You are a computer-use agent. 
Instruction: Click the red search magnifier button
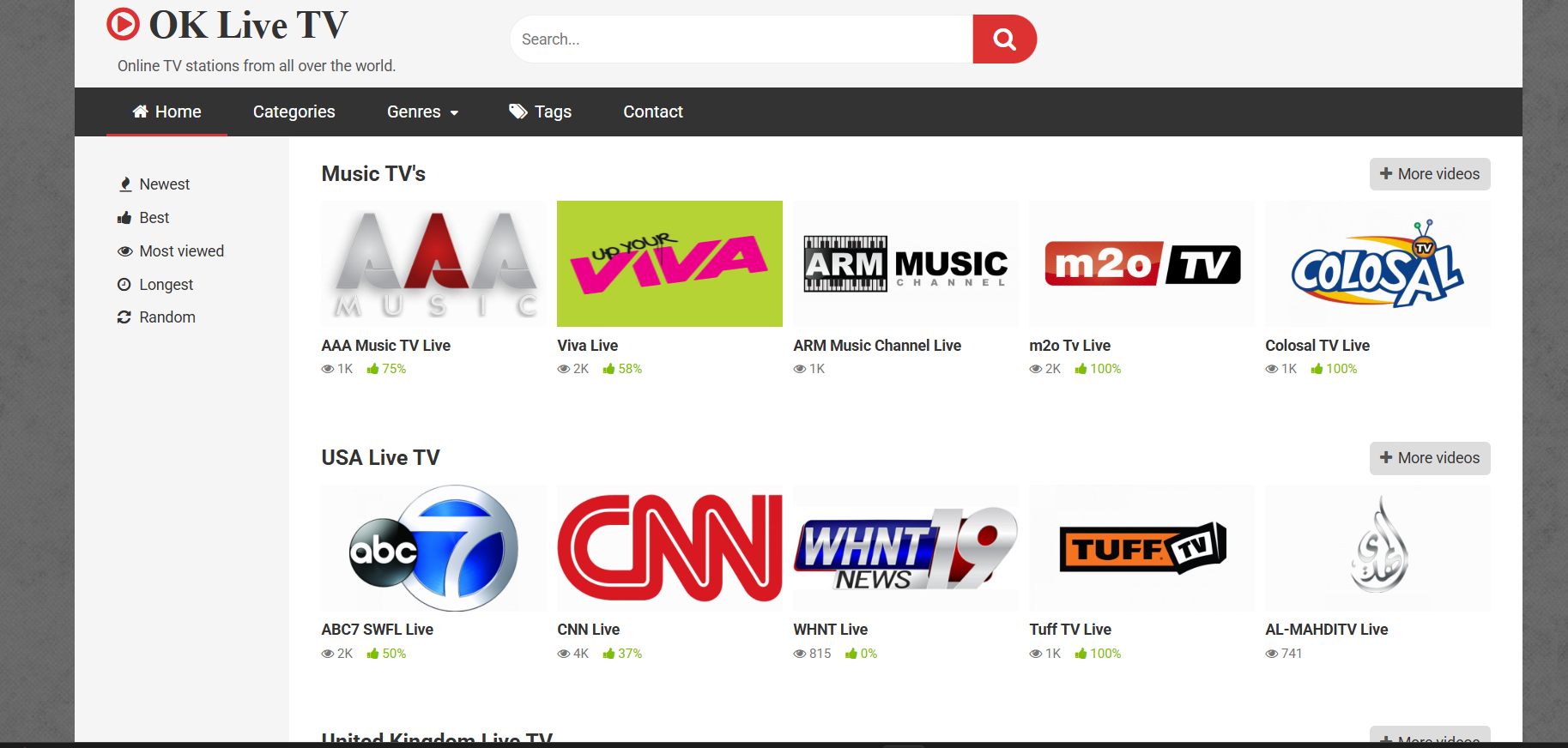[x=1004, y=39]
